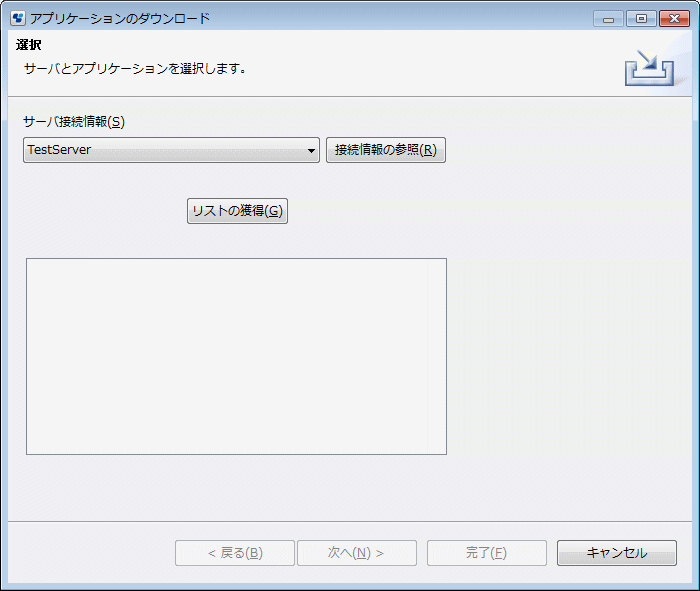Maximize the download dialog window
This screenshot has height=591, width=700.
[x=641, y=18]
